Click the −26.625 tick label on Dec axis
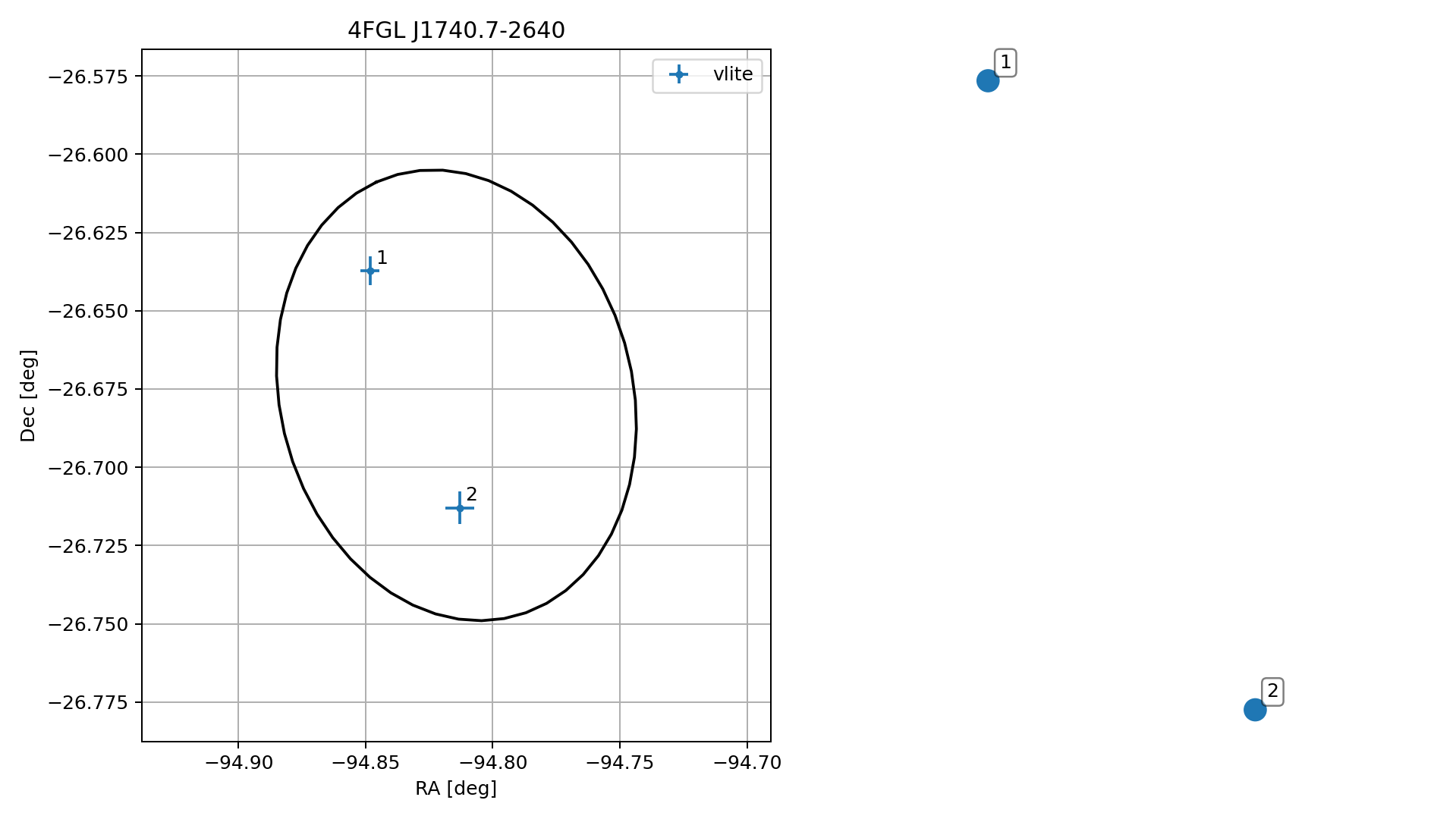The height and width of the screenshot is (819, 1456). tap(89, 233)
